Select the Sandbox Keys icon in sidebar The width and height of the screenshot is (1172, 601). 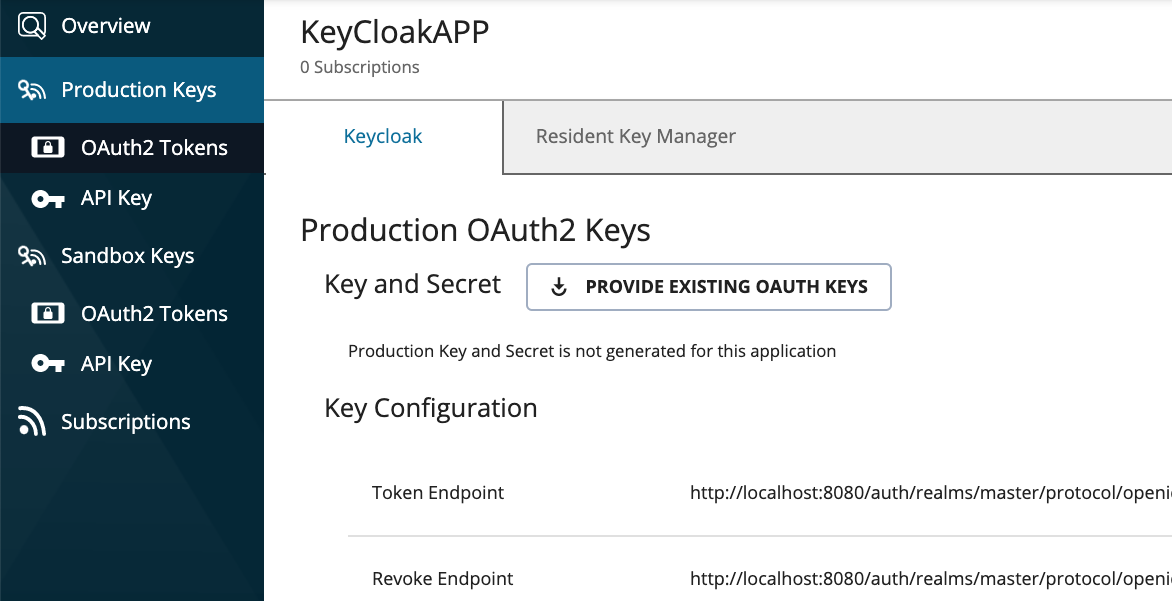[30, 255]
